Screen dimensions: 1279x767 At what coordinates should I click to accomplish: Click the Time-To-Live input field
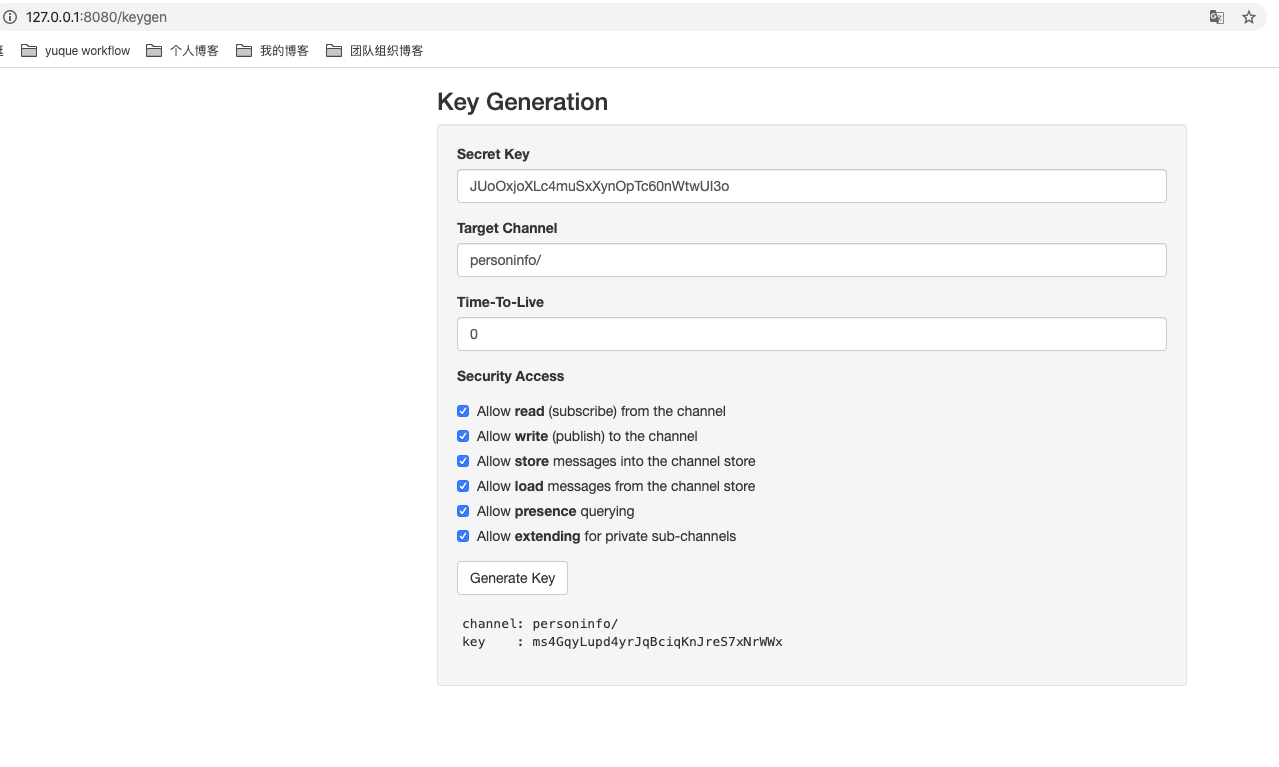click(811, 334)
